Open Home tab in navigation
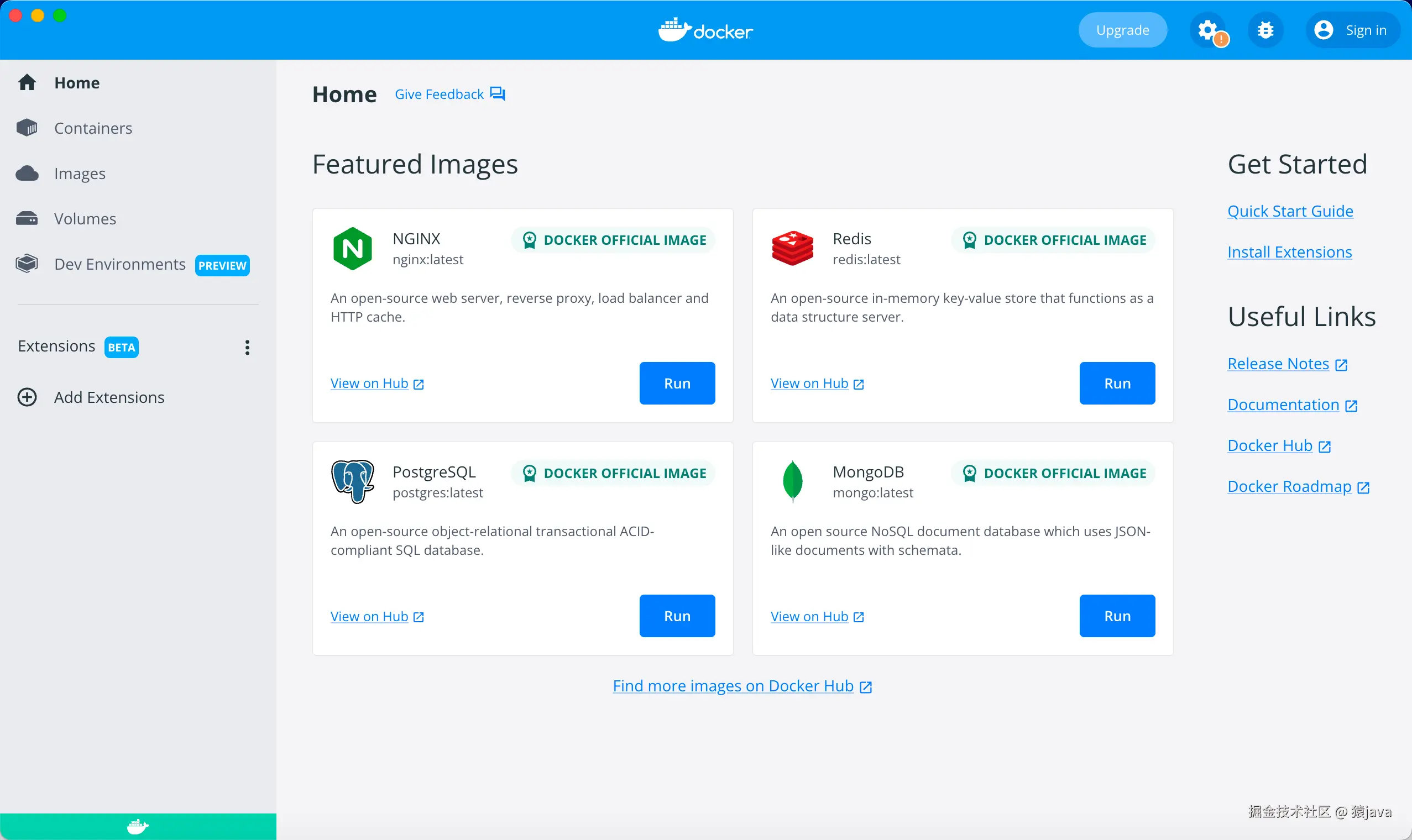 (77, 82)
